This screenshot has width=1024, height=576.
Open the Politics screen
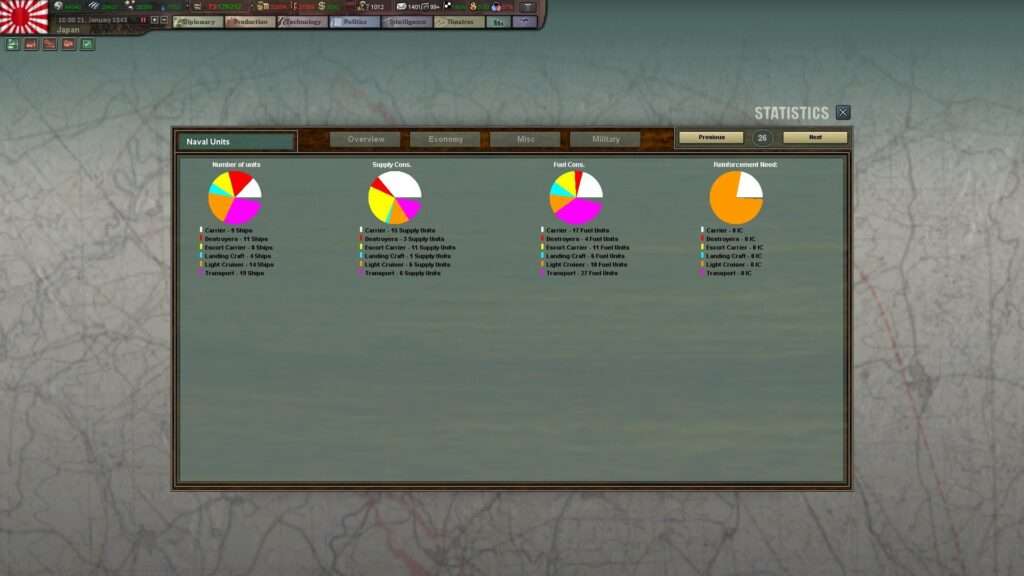click(x=355, y=22)
